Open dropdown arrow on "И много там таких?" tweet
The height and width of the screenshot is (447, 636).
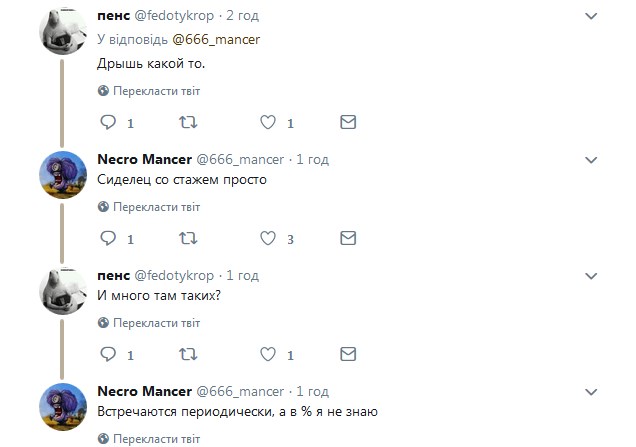[x=592, y=275]
